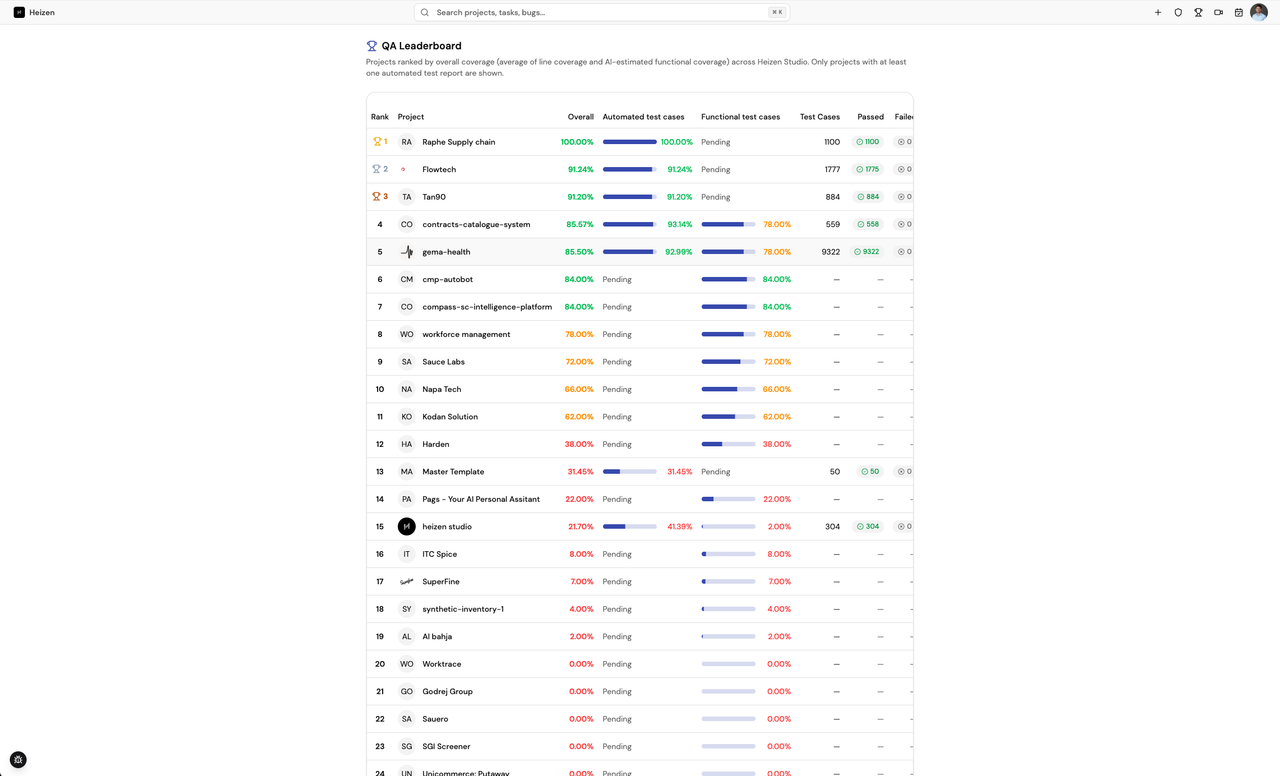Open the Raphe Supply chain project
This screenshot has height=776, width=1280.
458,142
